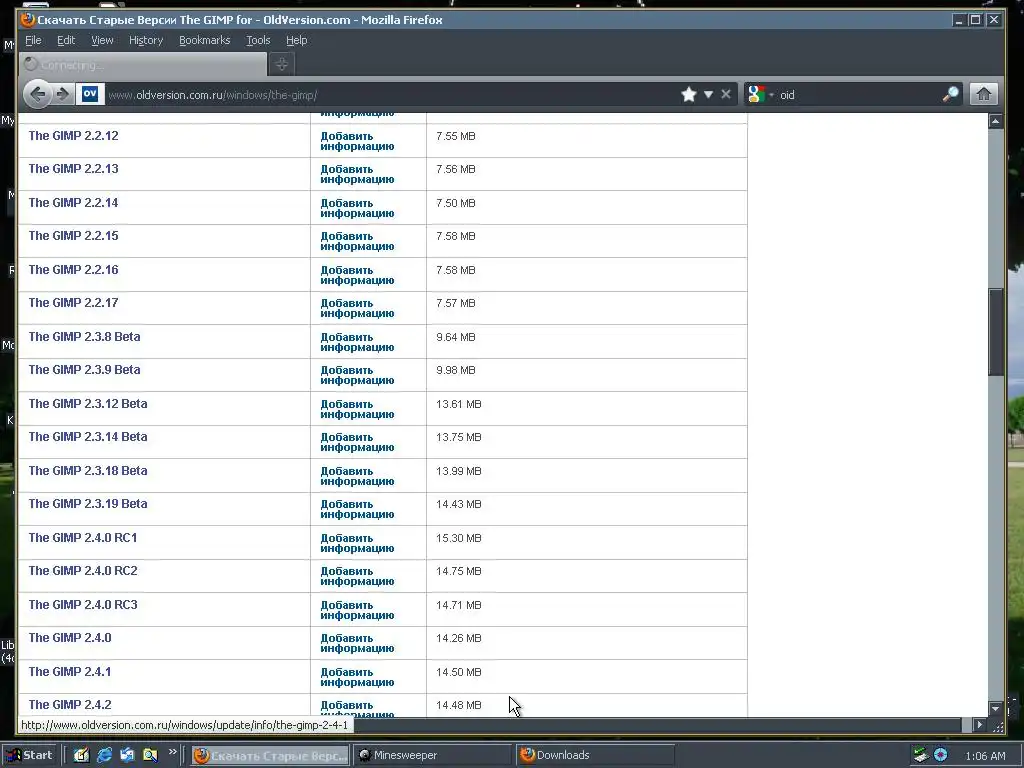Open The GIMP 2.2.12 link
Screen dimensions: 1024x768
click(x=73, y=136)
